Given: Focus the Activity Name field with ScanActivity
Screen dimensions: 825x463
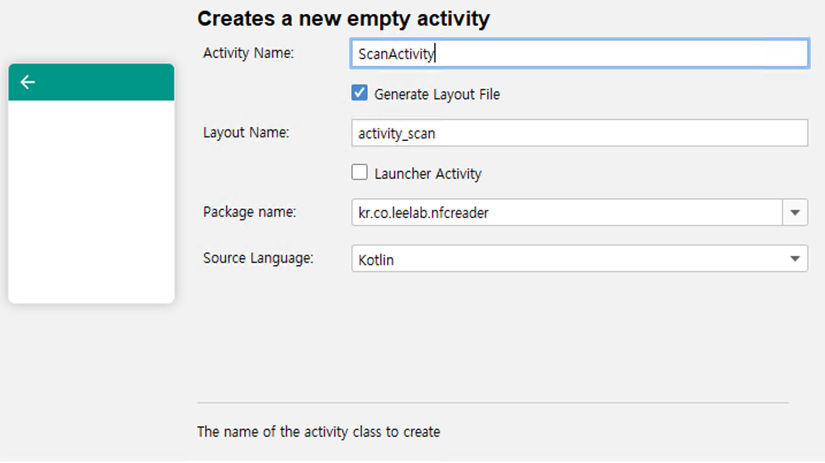Looking at the screenshot, I should (x=579, y=54).
